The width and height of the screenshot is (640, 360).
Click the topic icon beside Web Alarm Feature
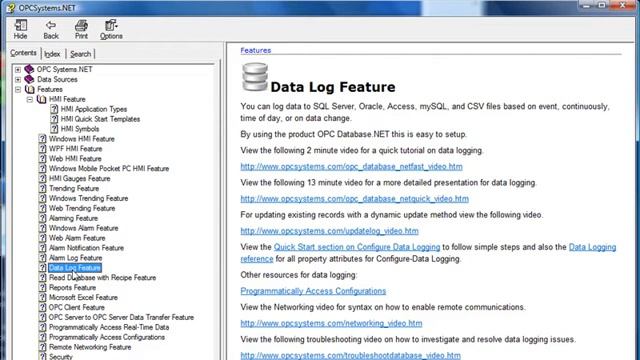pyautogui.click(x=42, y=238)
